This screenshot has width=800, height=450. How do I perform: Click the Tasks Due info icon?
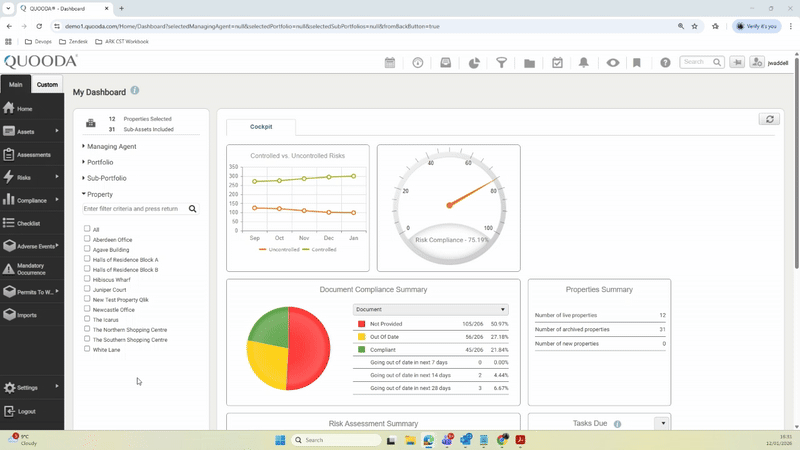tap(617, 424)
